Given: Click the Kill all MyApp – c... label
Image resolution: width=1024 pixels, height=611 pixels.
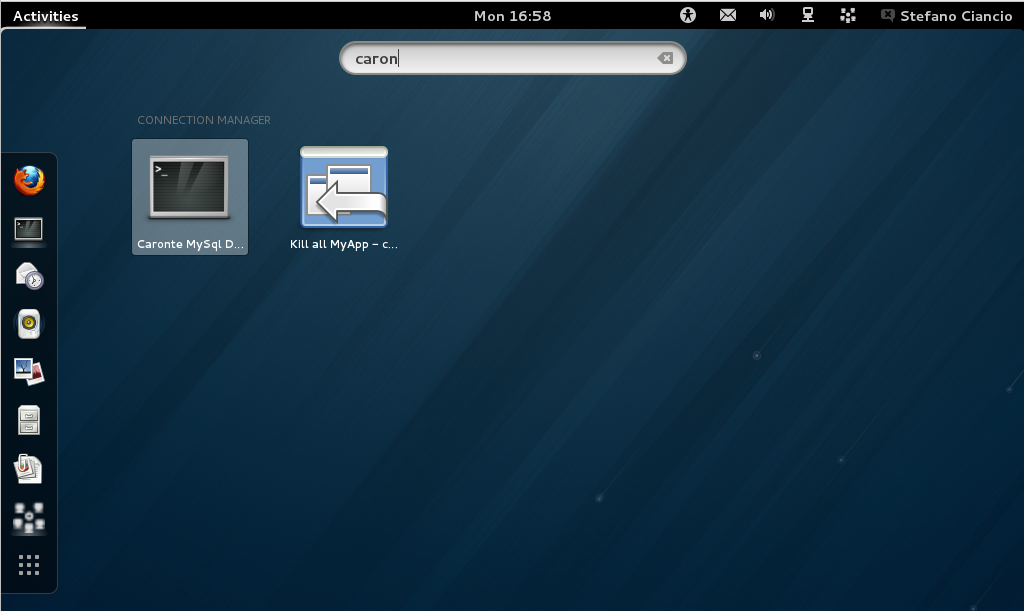Looking at the screenshot, I should click(x=344, y=244).
